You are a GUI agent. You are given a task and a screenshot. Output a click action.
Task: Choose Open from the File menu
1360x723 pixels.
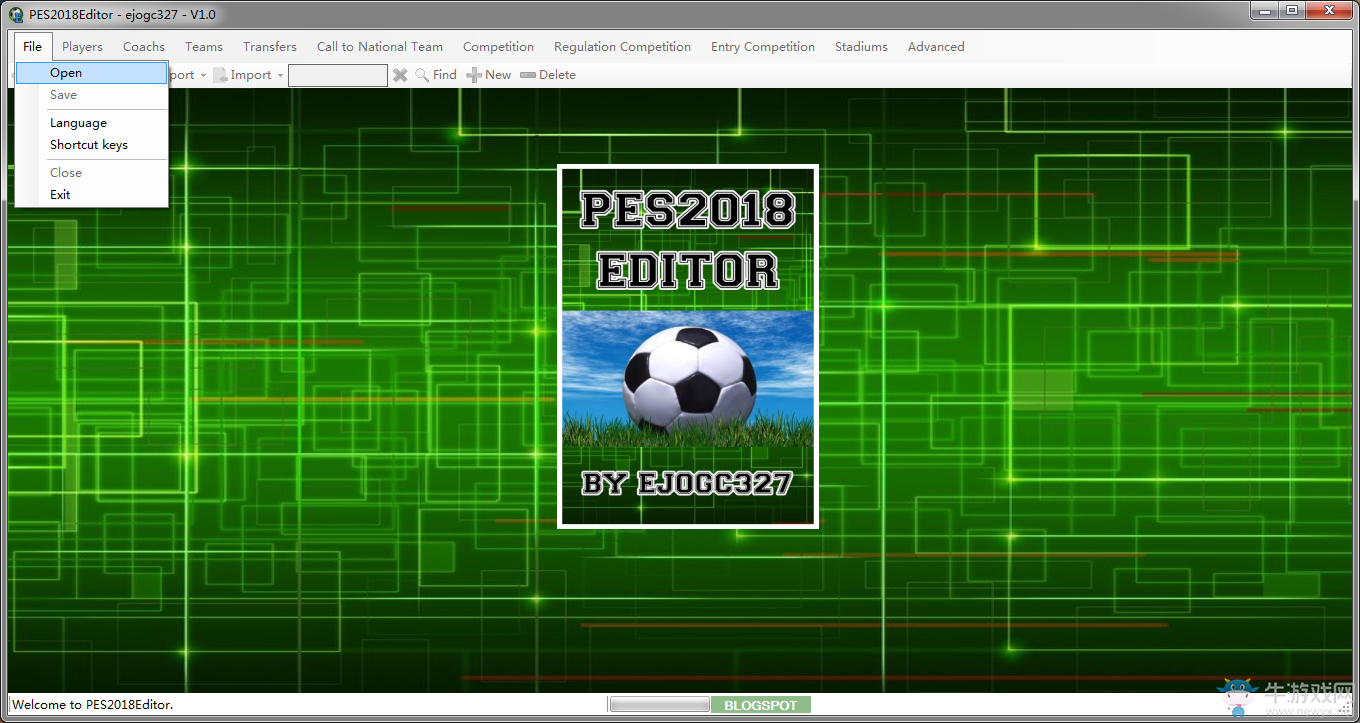click(x=91, y=73)
